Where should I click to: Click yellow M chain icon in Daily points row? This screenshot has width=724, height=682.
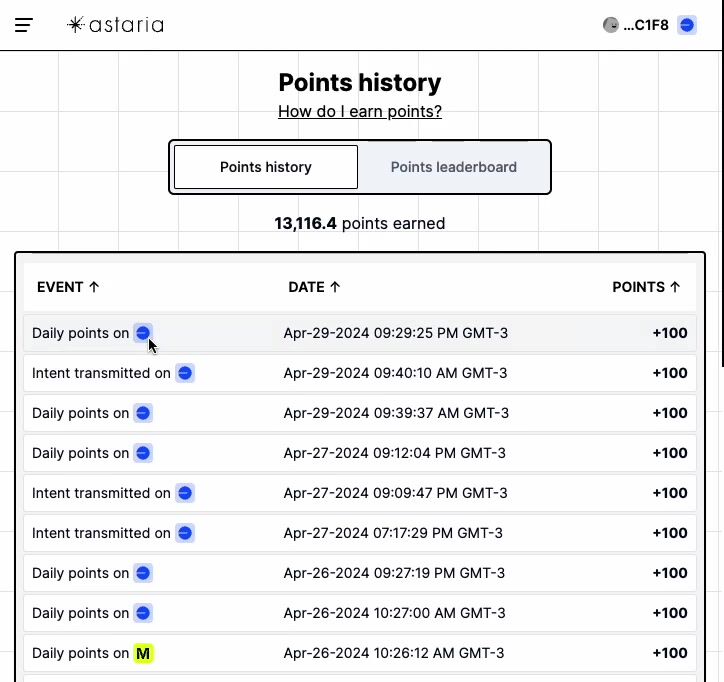coord(143,653)
